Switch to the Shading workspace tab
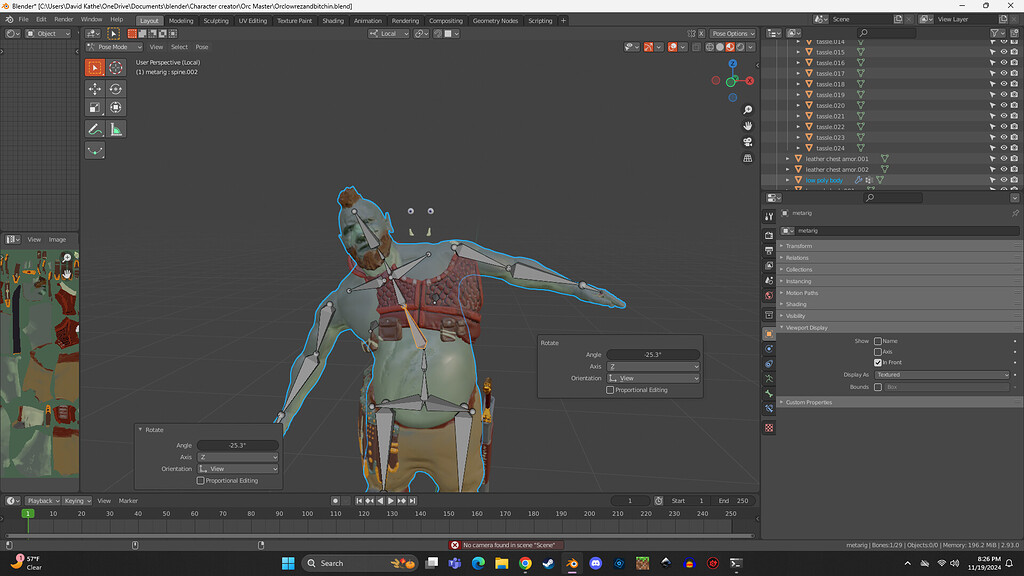Image resolution: width=1024 pixels, height=576 pixels. 333,20
